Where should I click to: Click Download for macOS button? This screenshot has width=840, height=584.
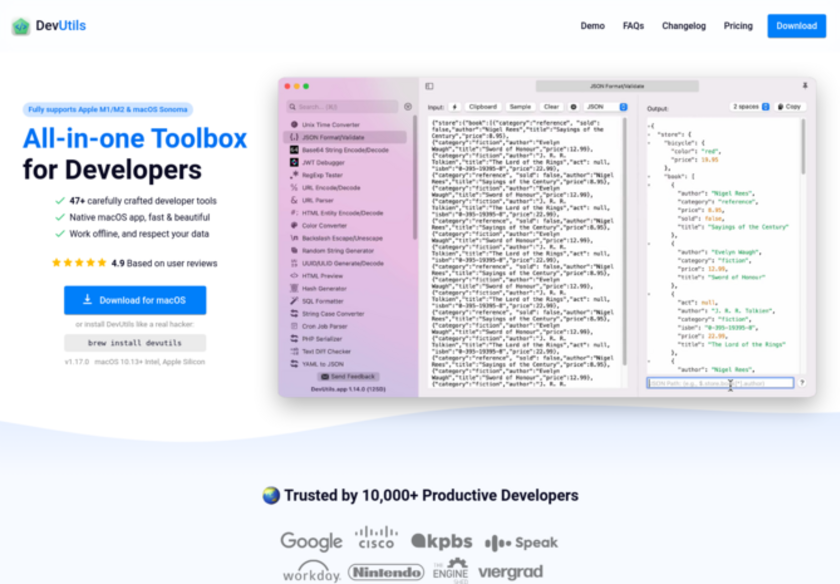[x=135, y=300]
